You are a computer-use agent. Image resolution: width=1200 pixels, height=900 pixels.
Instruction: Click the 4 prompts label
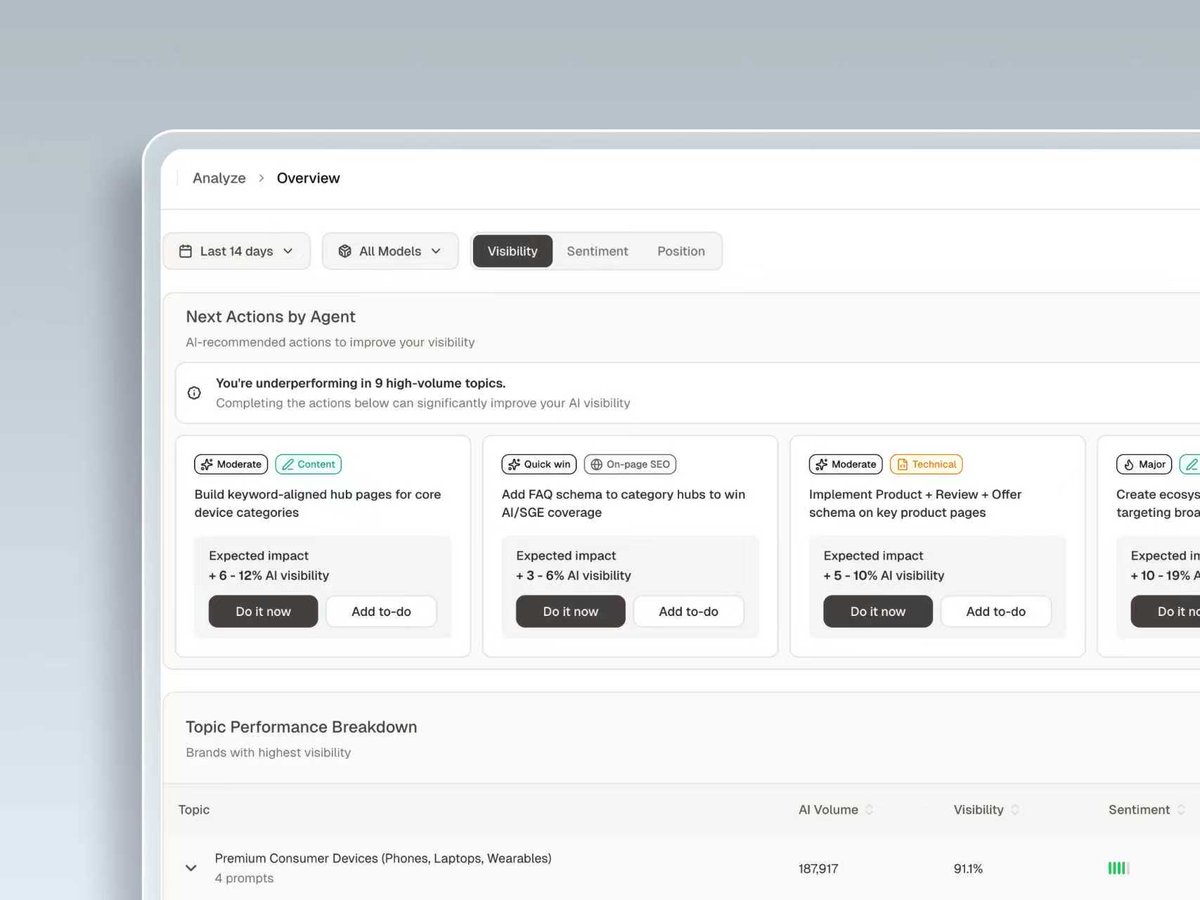click(x=244, y=878)
